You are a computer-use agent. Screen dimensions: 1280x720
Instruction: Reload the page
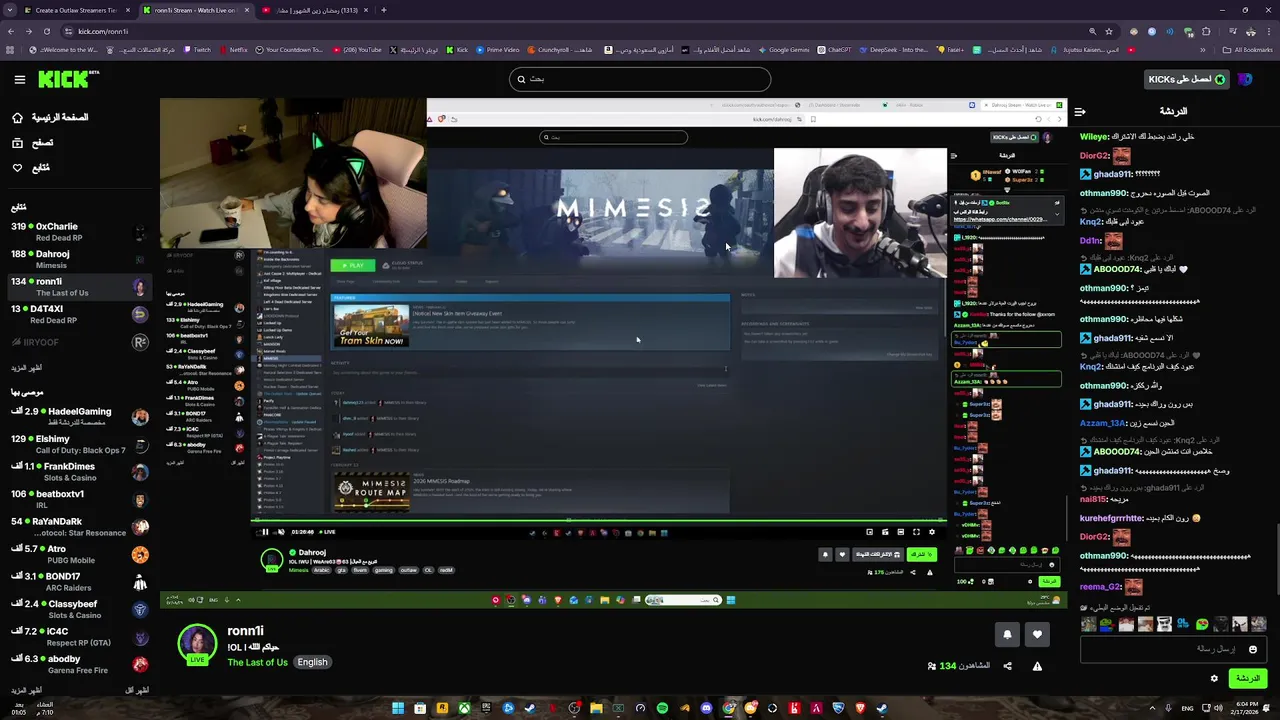pyautogui.click(x=46, y=31)
